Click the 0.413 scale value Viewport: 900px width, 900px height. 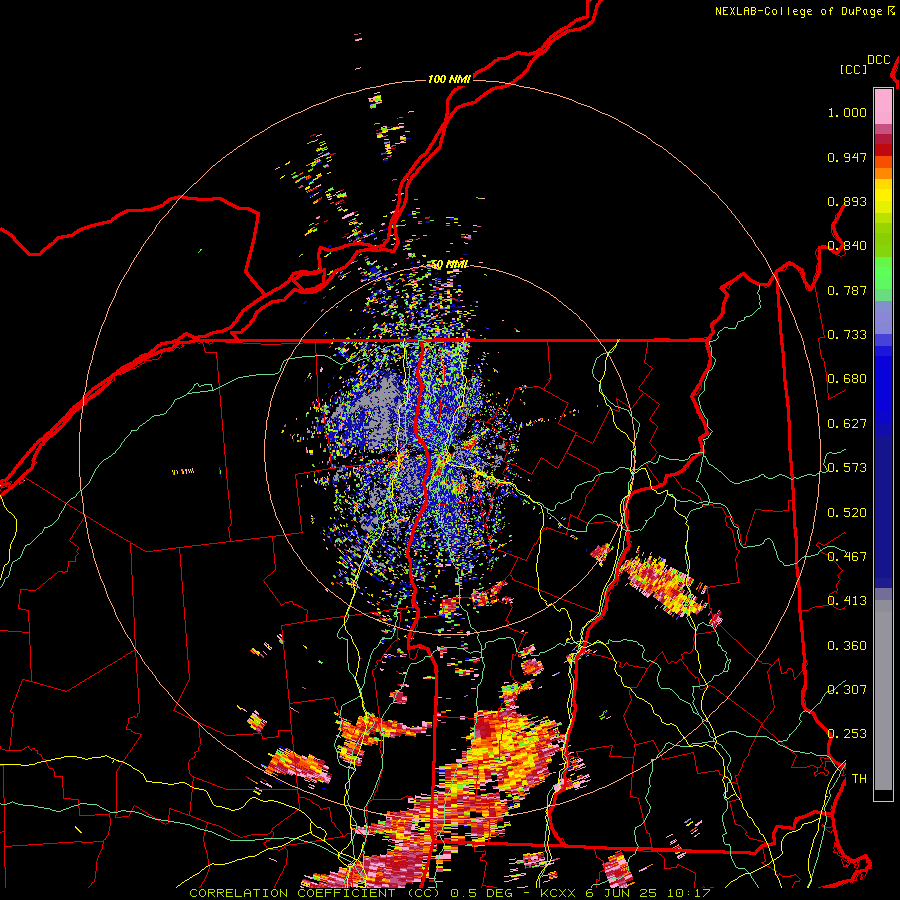coord(847,601)
